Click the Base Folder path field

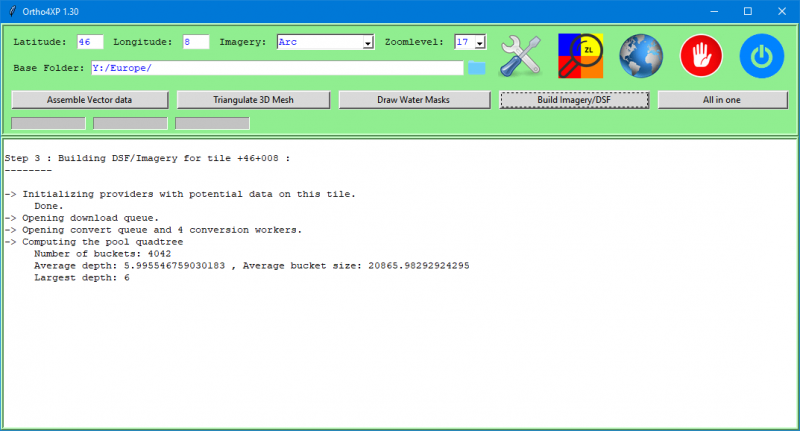pyautogui.click(x=277, y=68)
